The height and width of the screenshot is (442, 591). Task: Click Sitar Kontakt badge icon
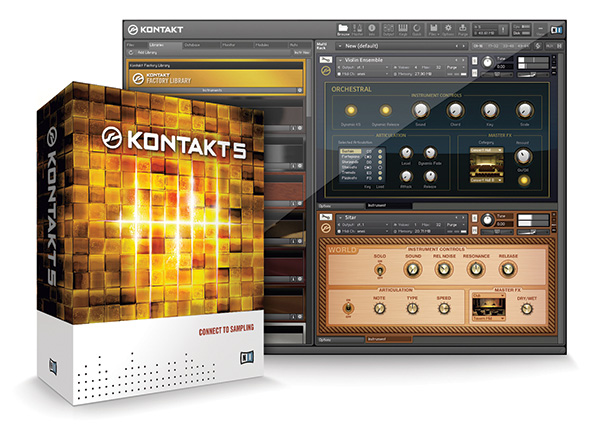[x=326, y=228]
